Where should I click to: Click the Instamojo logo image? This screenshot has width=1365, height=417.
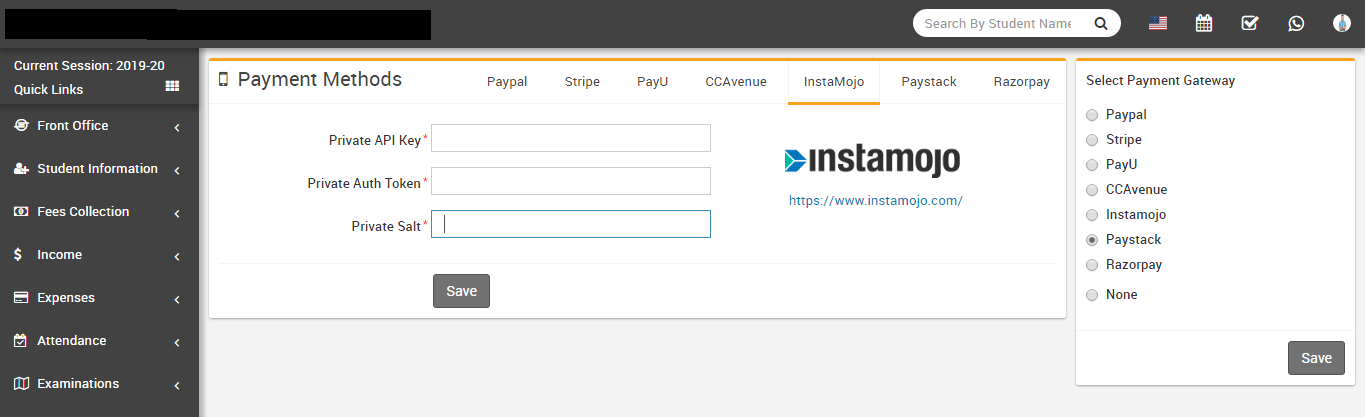point(872,160)
